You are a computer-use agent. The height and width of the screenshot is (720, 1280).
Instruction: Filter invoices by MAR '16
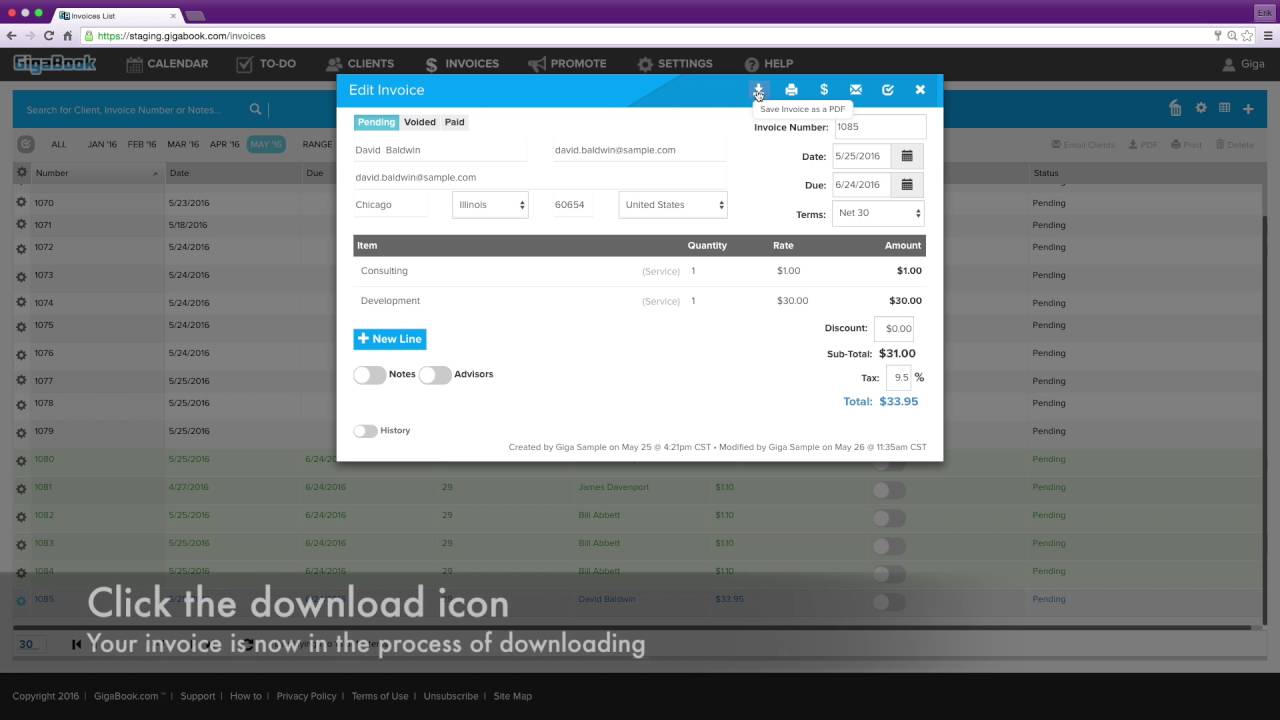183,145
